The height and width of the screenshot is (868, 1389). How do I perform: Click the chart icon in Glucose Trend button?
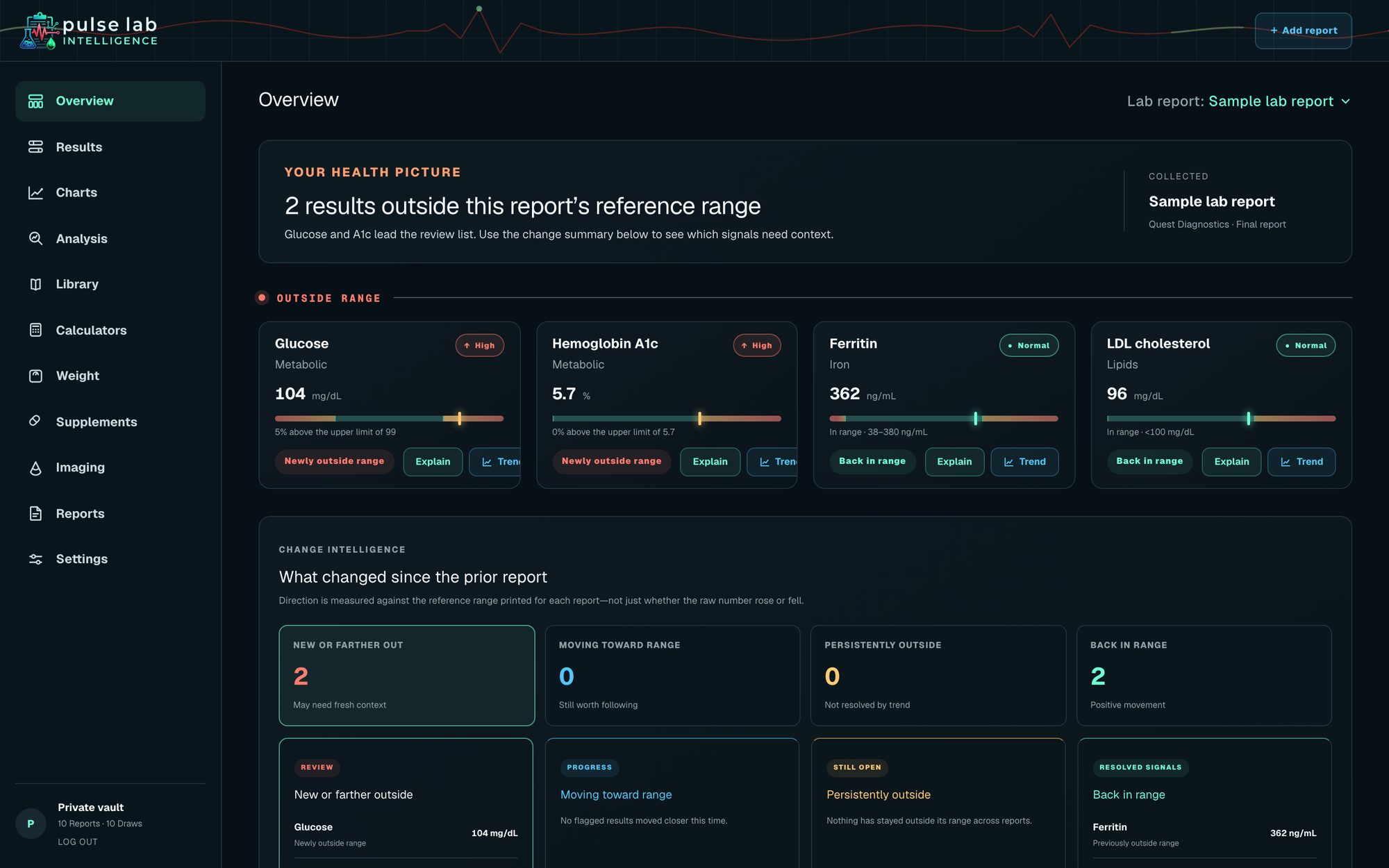click(487, 462)
